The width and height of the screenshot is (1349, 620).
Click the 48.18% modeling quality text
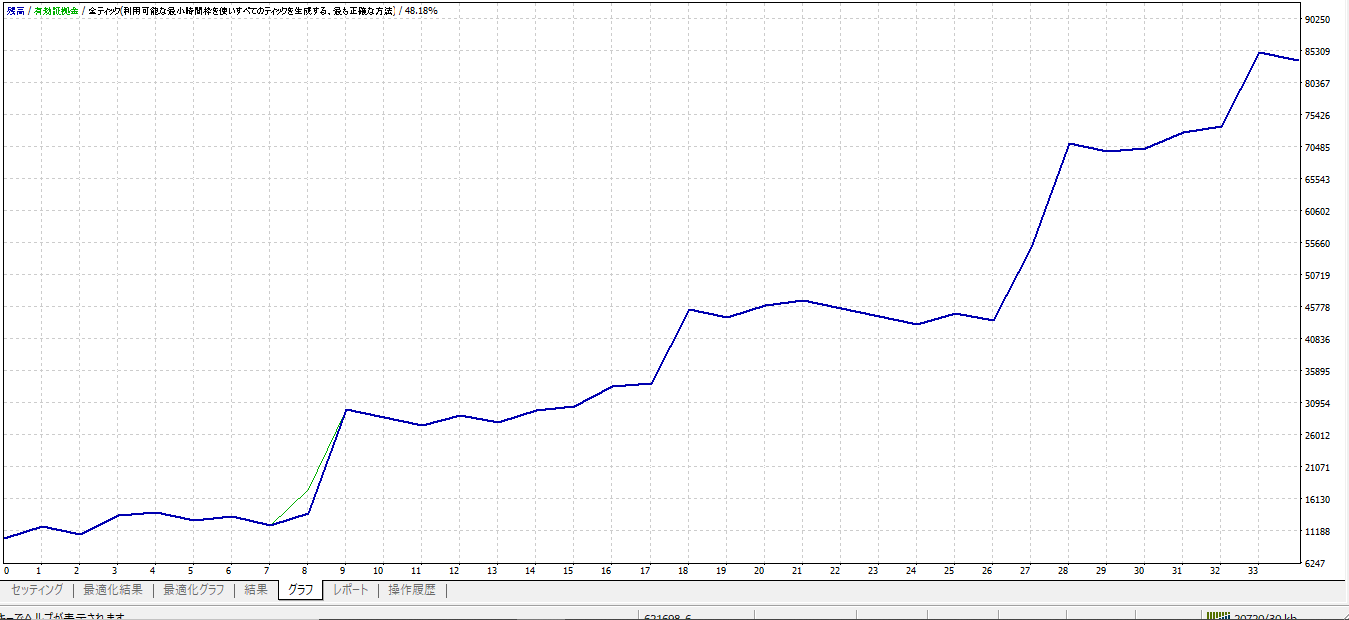pyautogui.click(x=421, y=10)
